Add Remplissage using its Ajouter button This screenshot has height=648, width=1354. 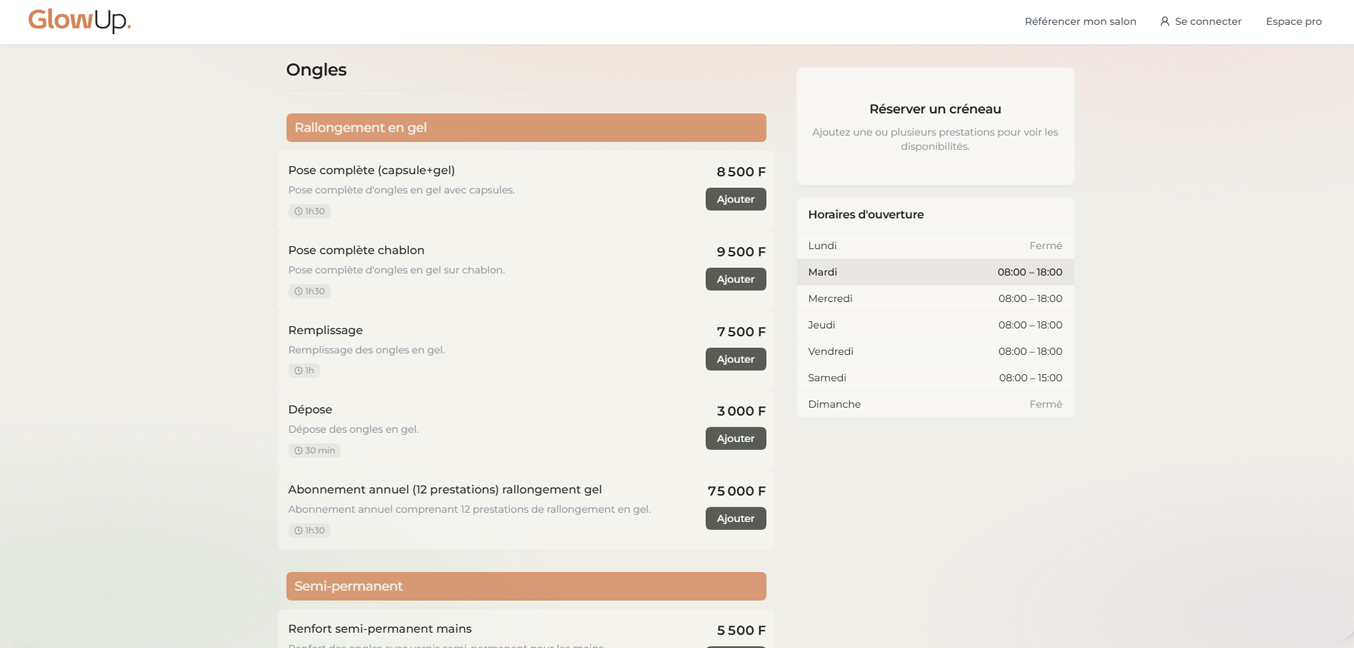(x=736, y=359)
